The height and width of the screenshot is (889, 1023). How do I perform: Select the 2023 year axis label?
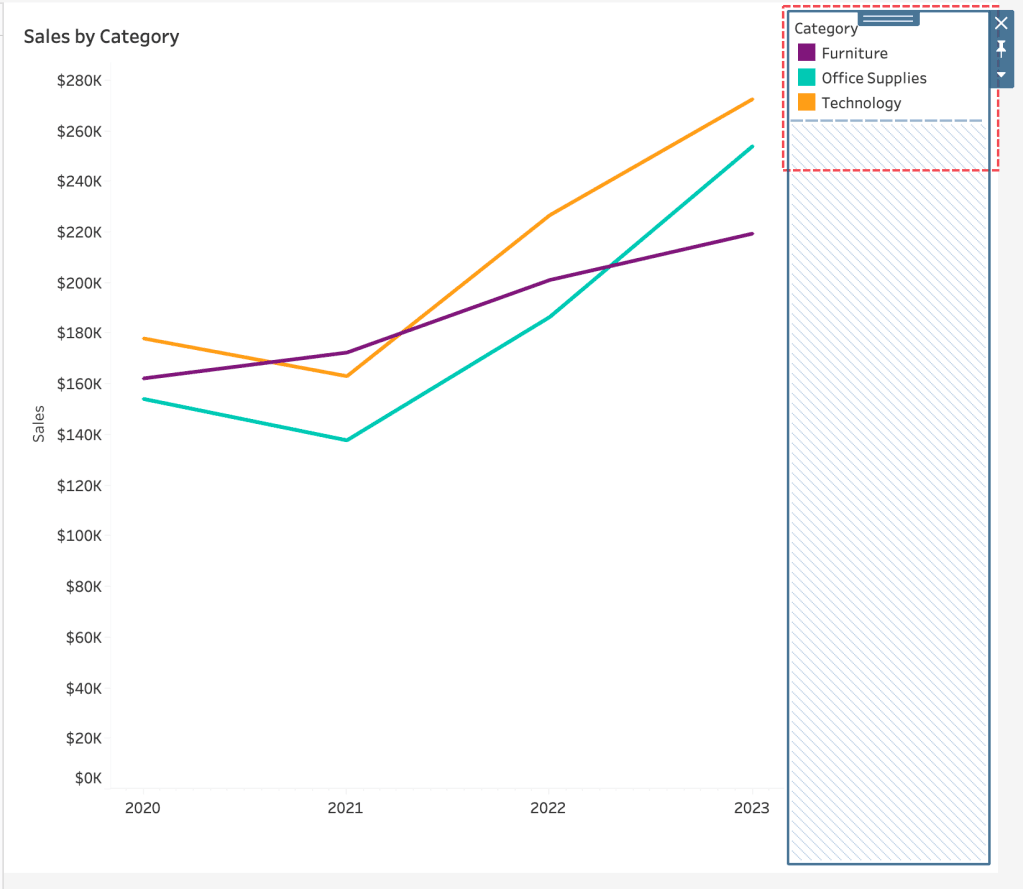click(752, 807)
